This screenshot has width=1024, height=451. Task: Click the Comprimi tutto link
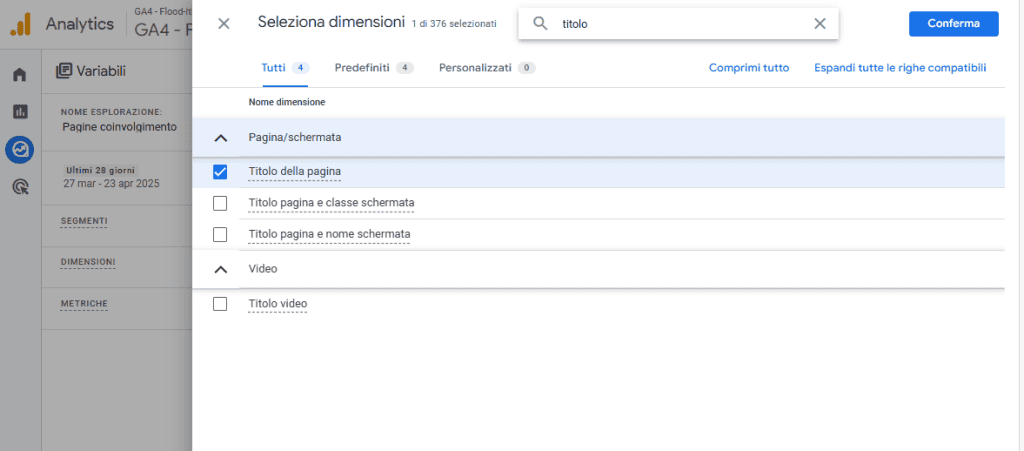(x=749, y=68)
